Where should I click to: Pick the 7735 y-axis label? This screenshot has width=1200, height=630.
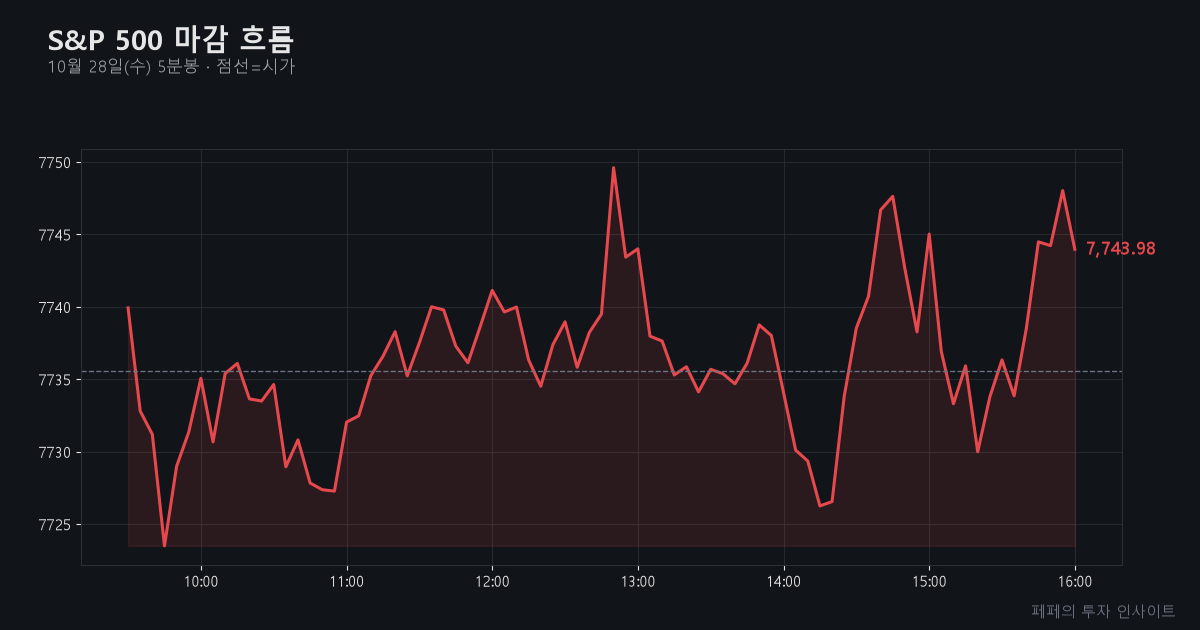click(x=56, y=380)
